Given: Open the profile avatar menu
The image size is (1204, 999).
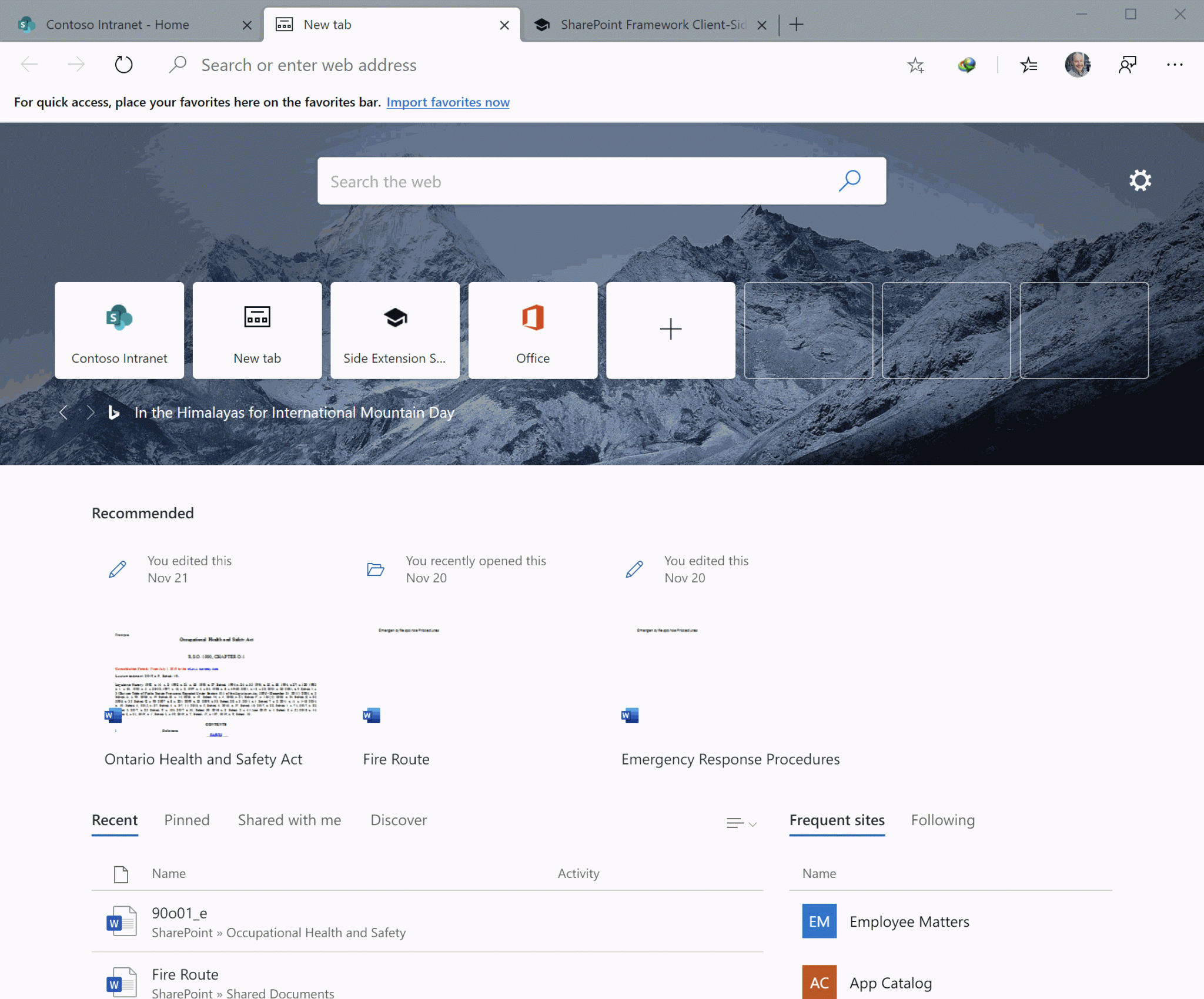Looking at the screenshot, I should point(1078,65).
